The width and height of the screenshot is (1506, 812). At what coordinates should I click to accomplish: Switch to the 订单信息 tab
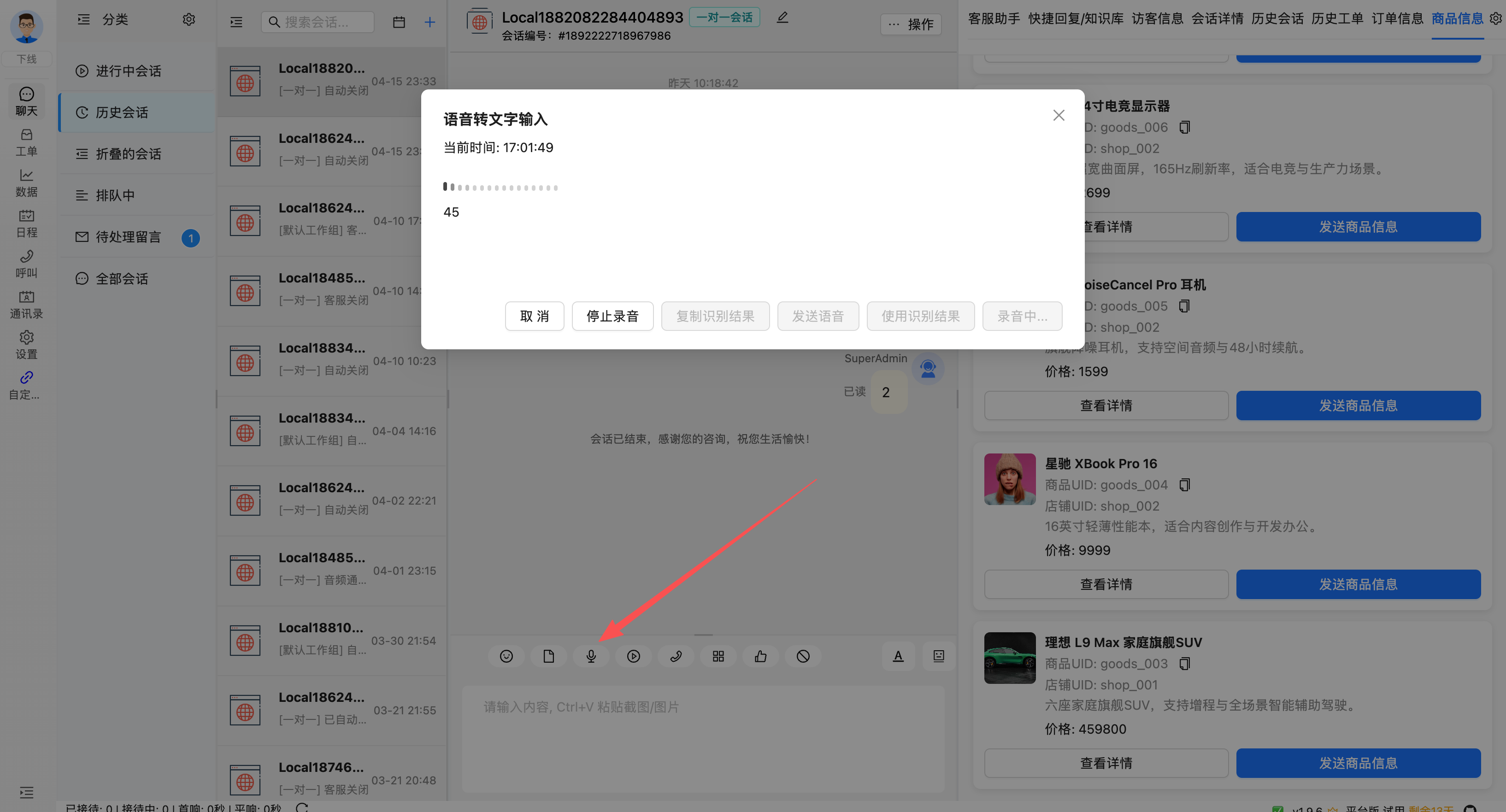click(x=1397, y=19)
